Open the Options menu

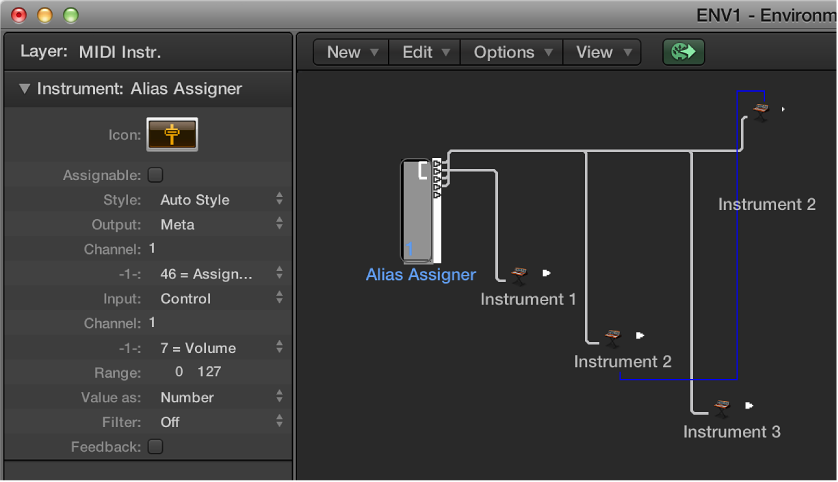point(511,52)
